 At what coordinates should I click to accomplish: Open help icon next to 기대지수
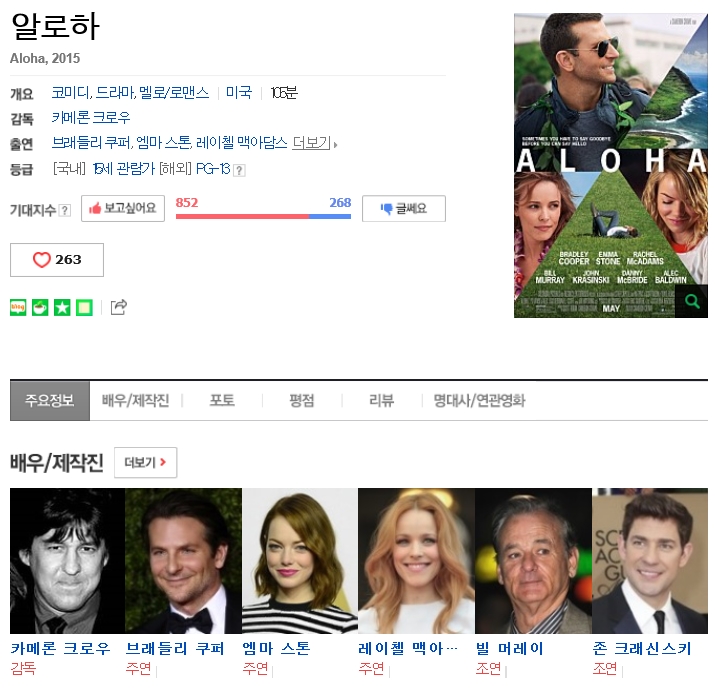[65, 210]
